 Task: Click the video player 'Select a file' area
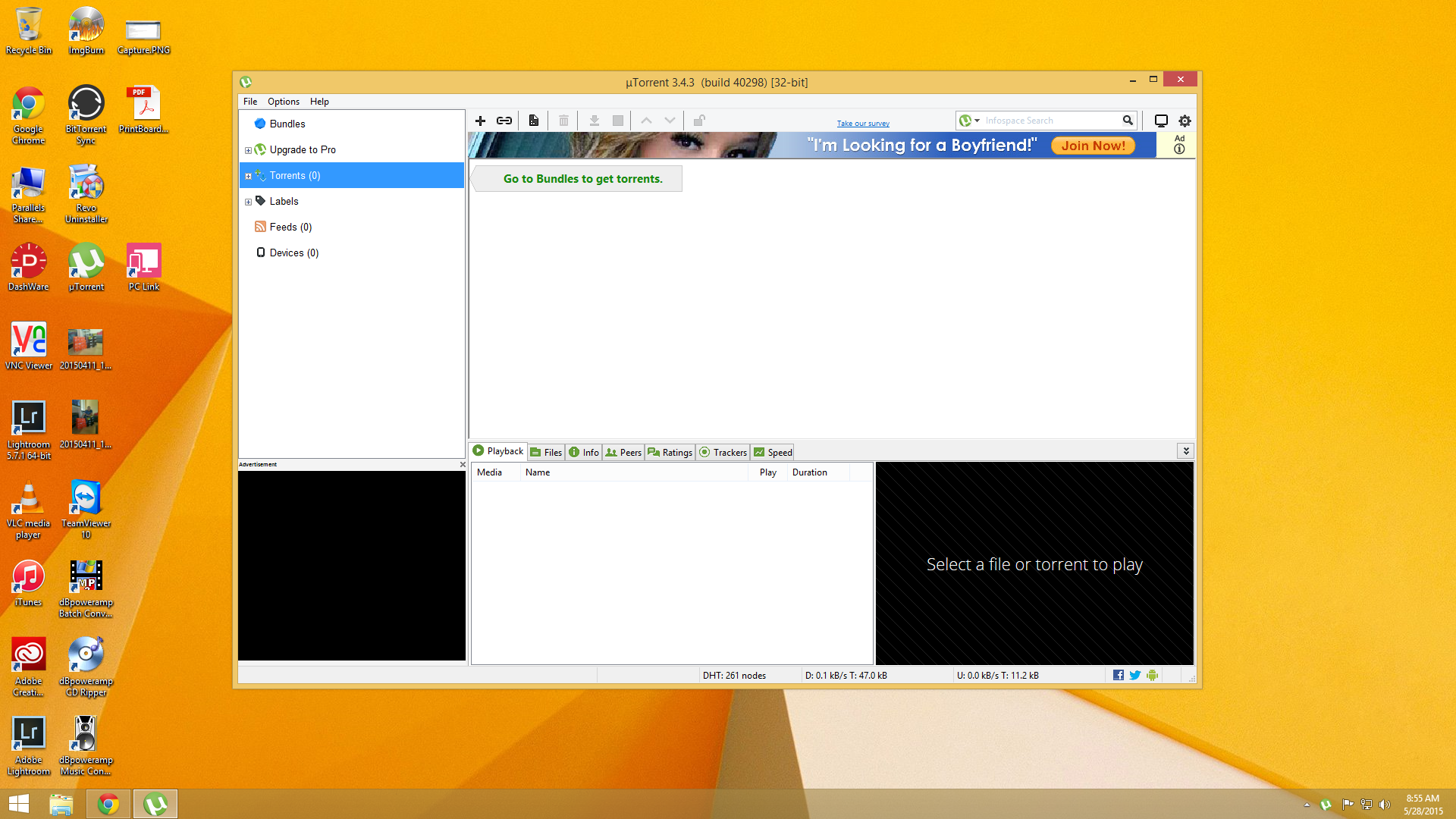(x=1034, y=564)
